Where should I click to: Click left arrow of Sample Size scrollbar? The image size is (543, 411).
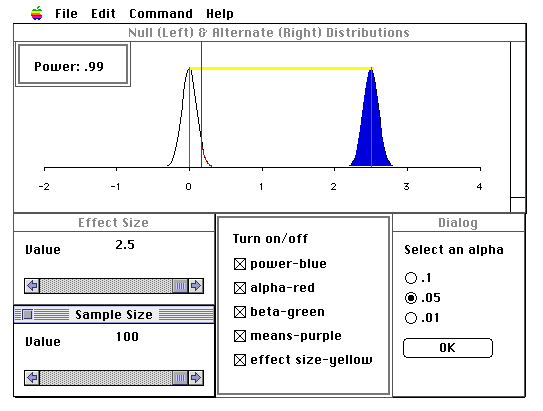[x=32, y=378]
